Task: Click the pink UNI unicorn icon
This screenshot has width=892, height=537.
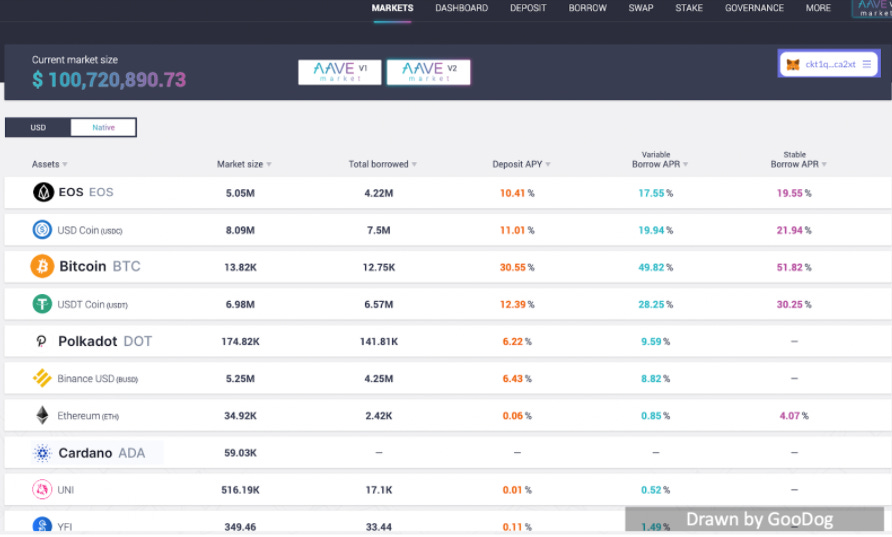Action: pos(42,489)
